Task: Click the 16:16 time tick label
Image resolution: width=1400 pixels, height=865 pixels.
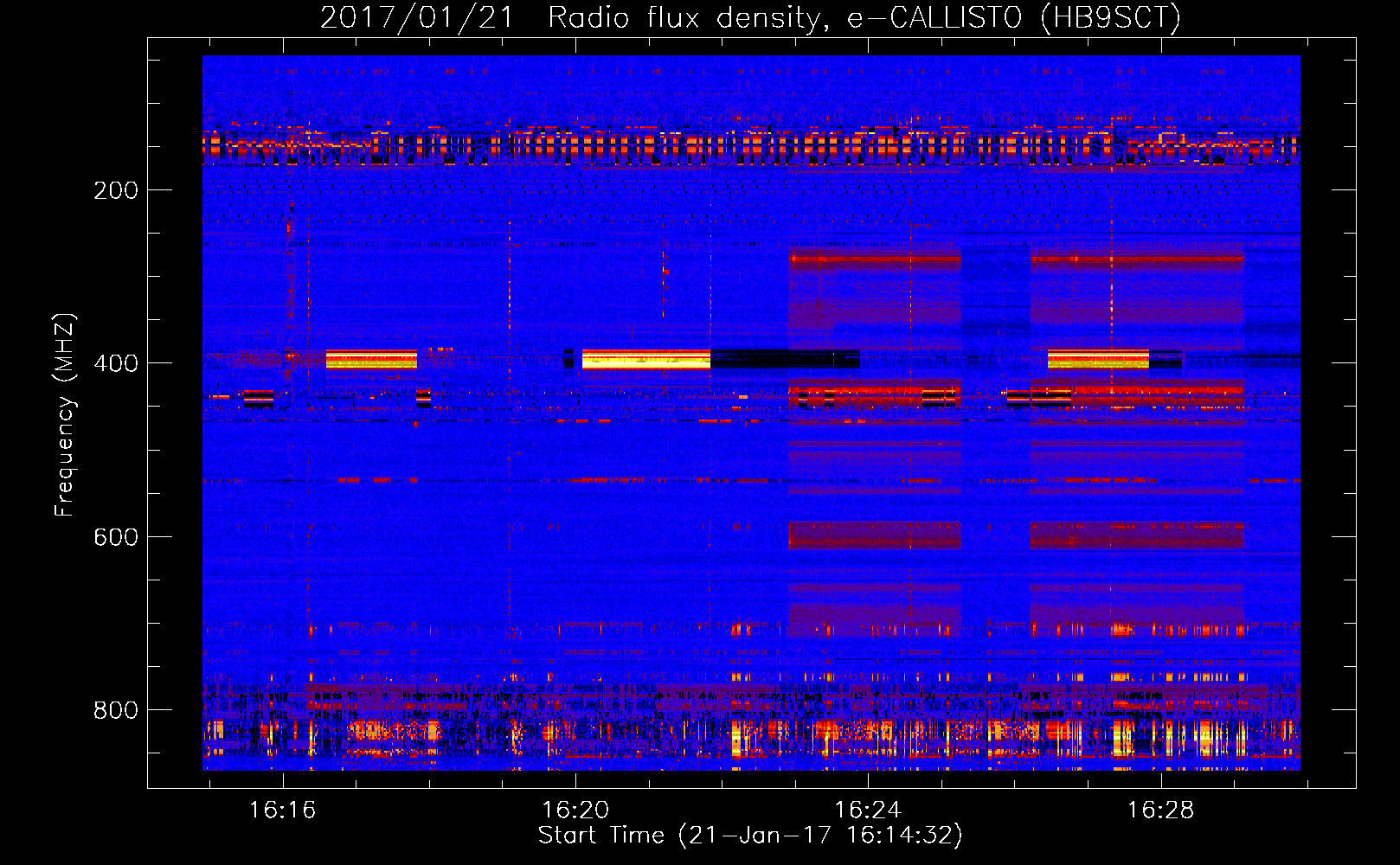Action: (x=283, y=811)
